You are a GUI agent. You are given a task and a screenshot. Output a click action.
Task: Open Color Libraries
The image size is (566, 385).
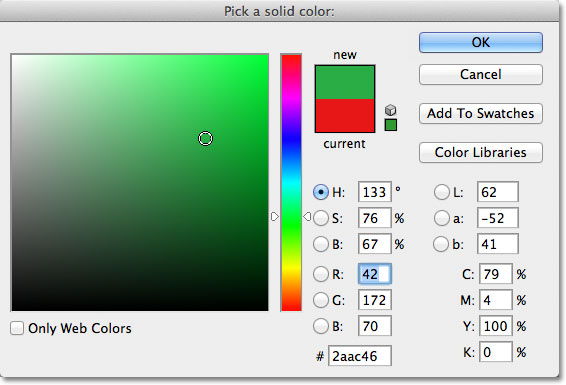481,152
